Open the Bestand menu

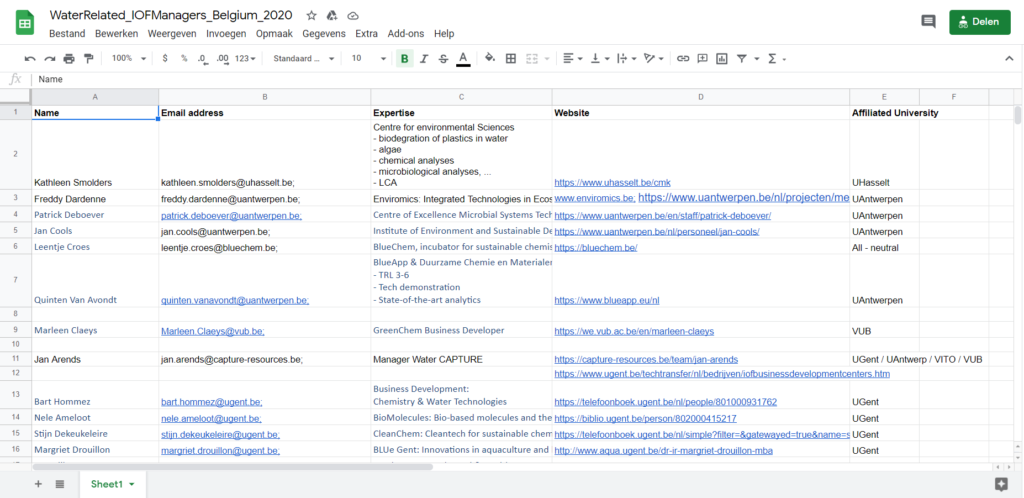pyautogui.click(x=67, y=34)
